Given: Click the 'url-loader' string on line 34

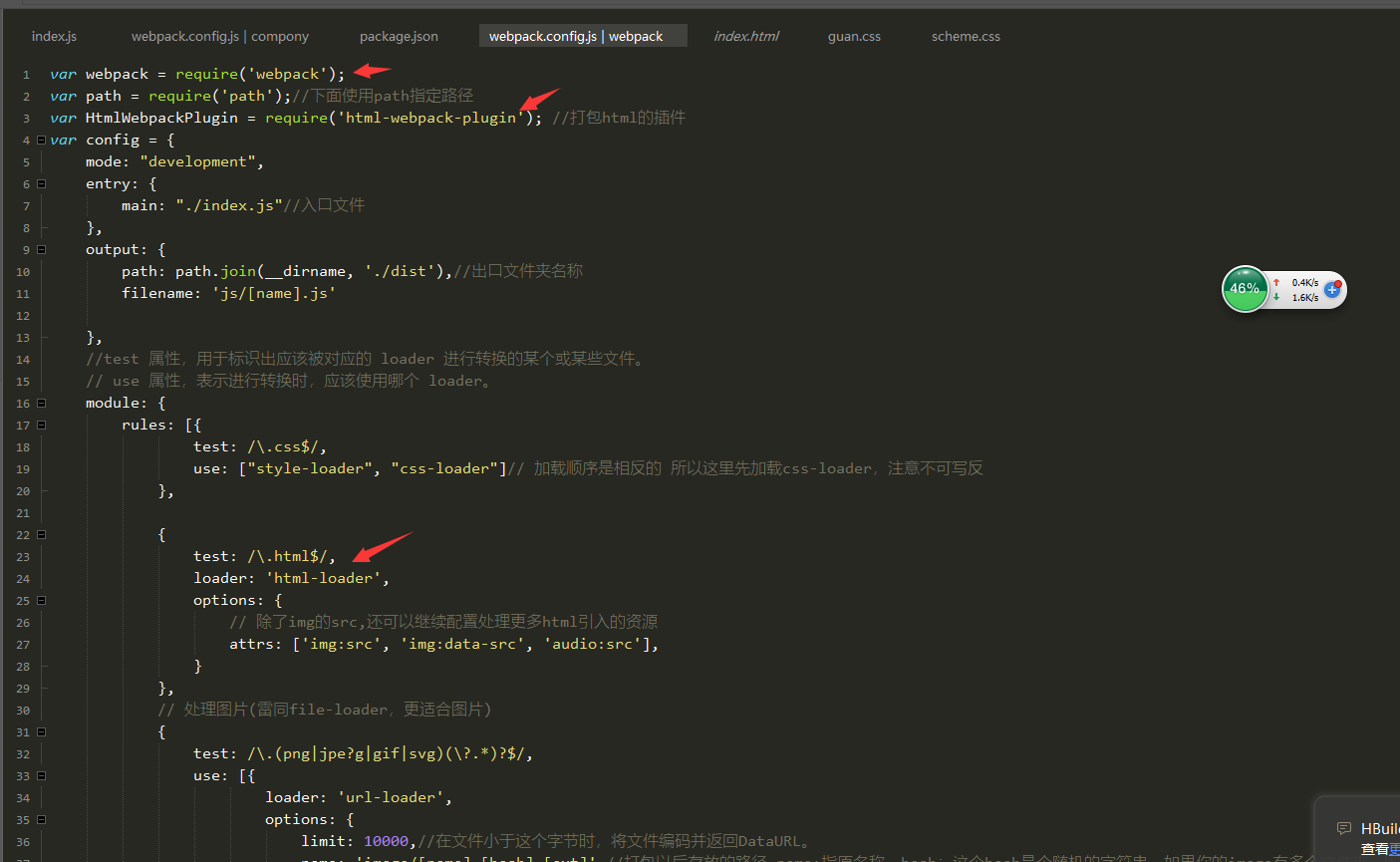Looking at the screenshot, I should tap(391, 797).
